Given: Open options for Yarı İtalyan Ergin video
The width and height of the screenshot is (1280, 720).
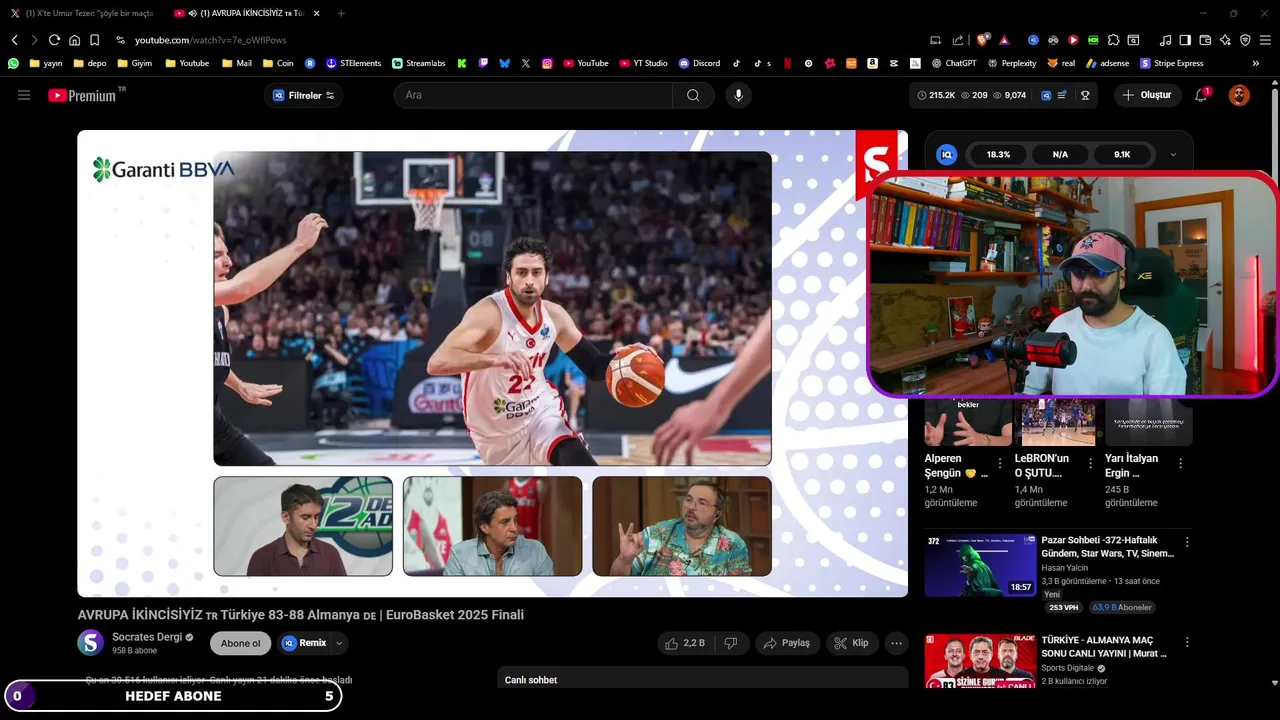Looking at the screenshot, I should click(1181, 463).
